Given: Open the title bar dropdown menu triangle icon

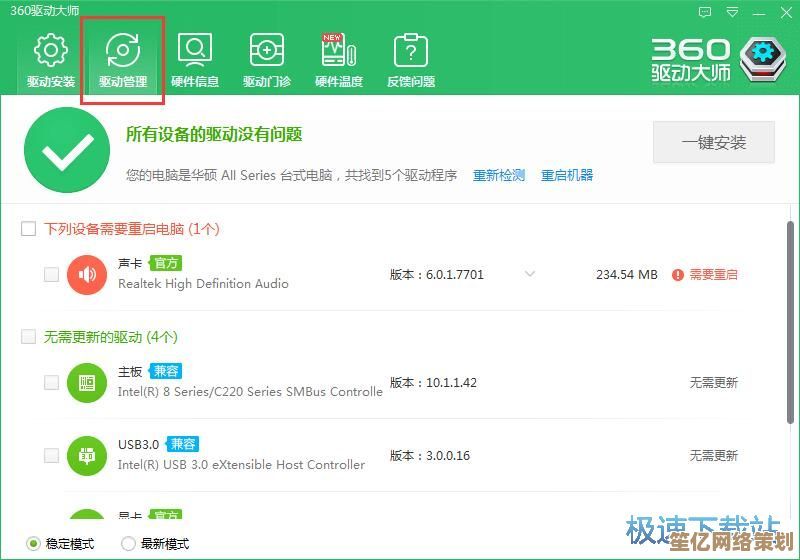Looking at the screenshot, I should (732, 12).
